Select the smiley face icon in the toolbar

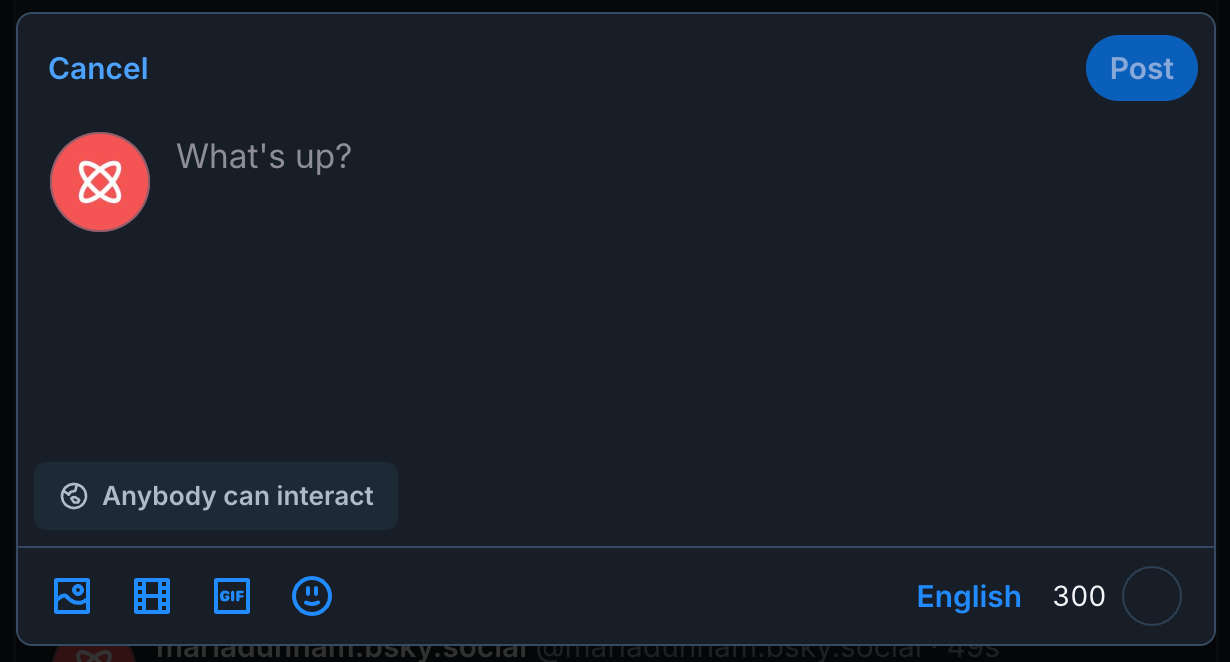[x=311, y=595]
